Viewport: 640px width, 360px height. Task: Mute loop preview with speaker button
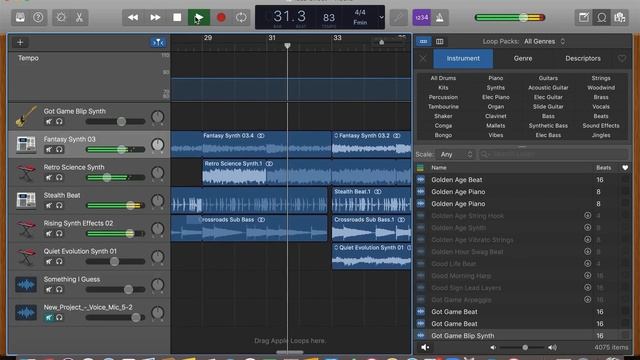point(425,347)
